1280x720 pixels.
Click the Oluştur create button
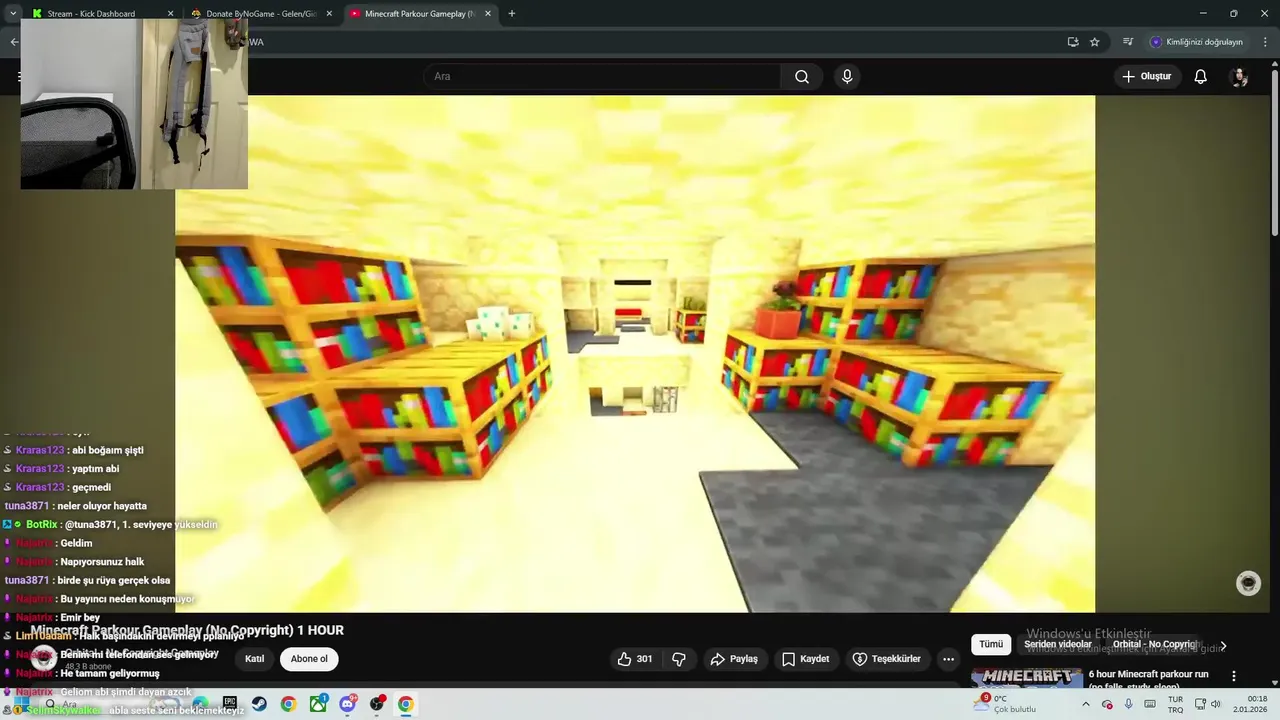click(1147, 77)
